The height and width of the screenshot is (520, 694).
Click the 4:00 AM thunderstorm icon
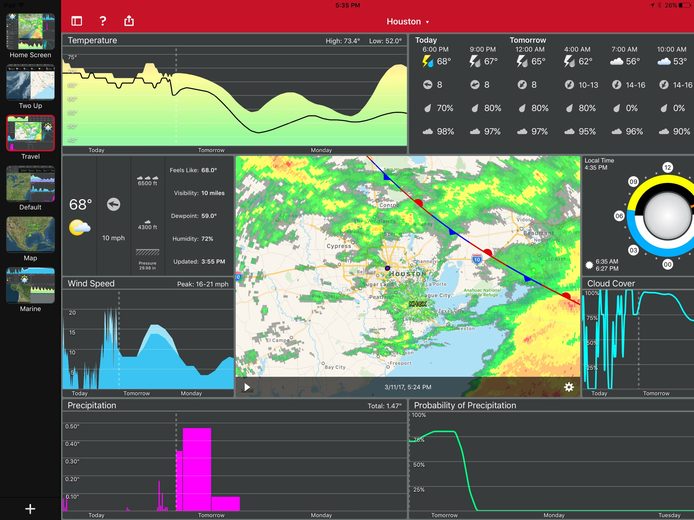coord(569,62)
